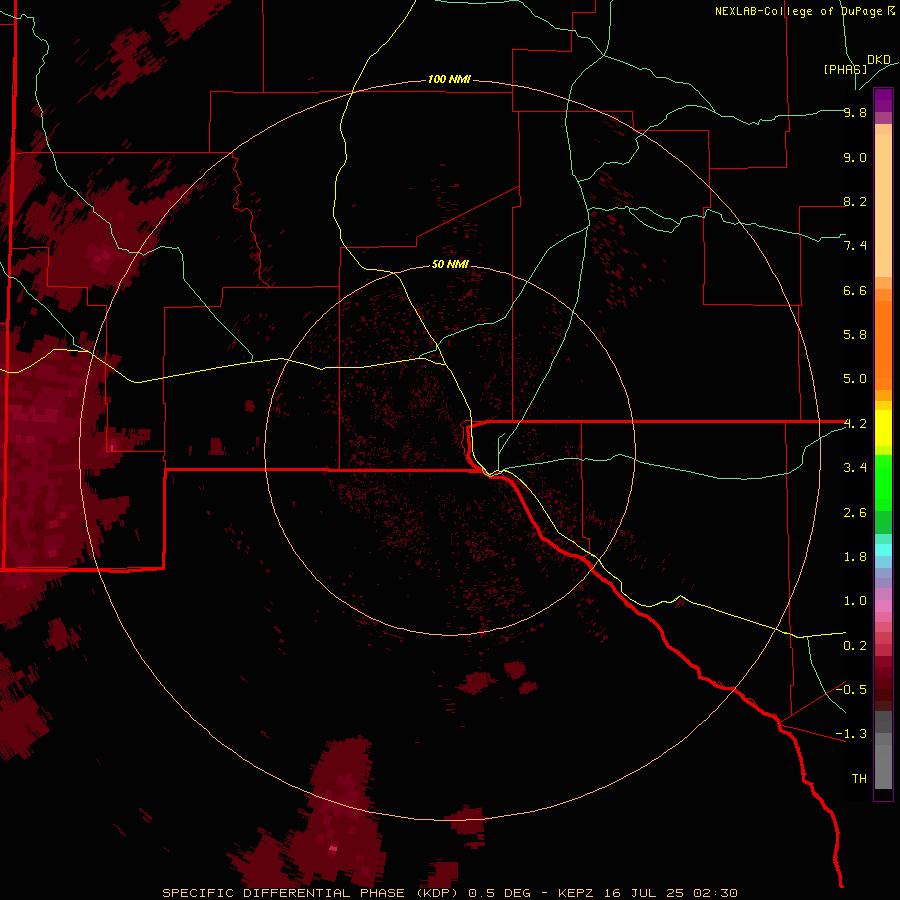Click the 0.2 value on the color scale
Viewport: 900px width, 900px height.
[x=855, y=646]
